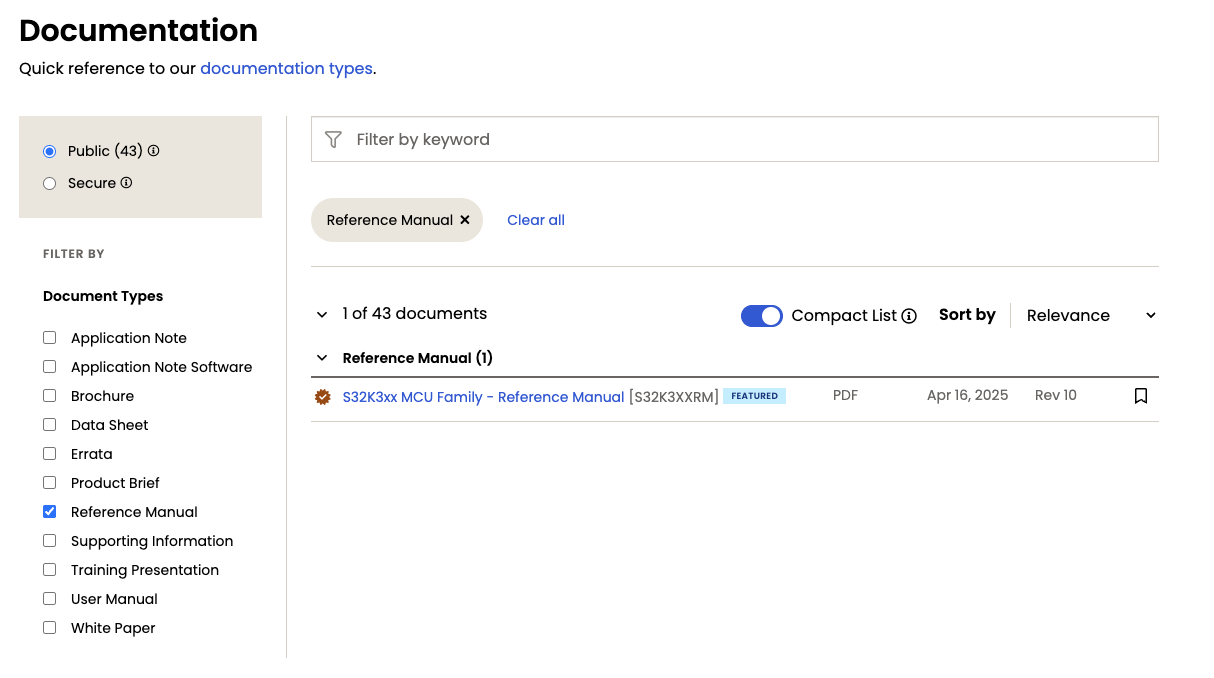Click the info icon next to Public
This screenshot has height=678, width=1214.
(x=154, y=151)
